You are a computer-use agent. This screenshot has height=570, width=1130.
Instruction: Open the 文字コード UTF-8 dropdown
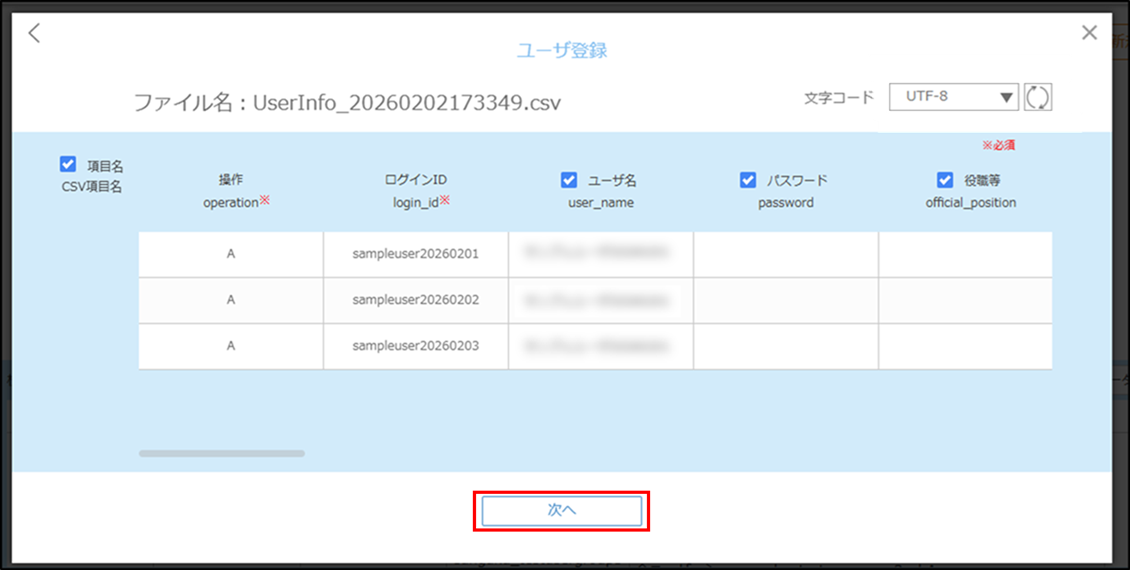953,97
